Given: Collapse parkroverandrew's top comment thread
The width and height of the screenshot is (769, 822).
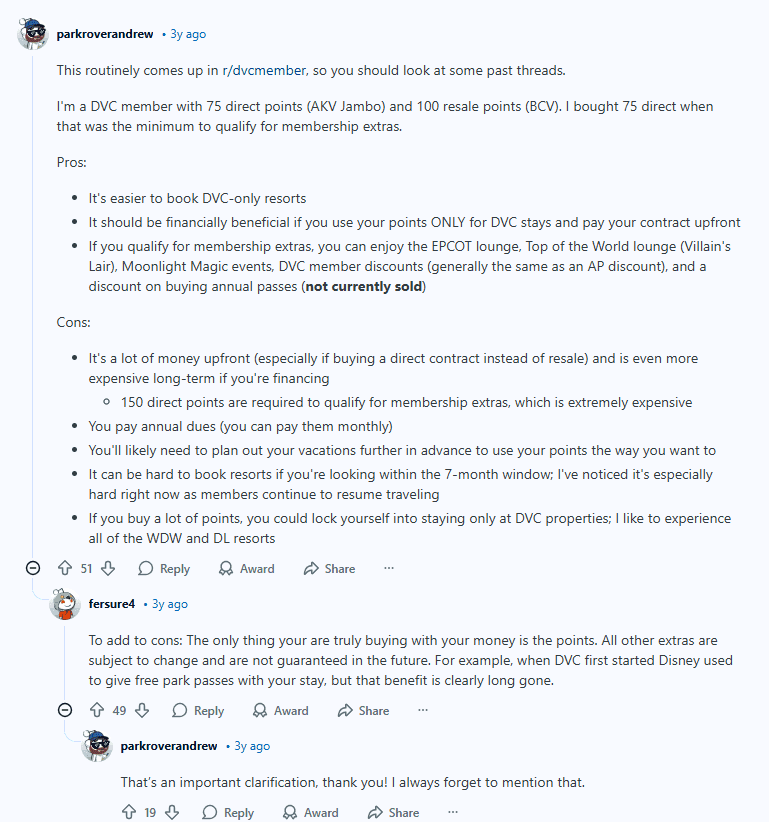Looking at the screenshot, I should (x=32, y=568).
